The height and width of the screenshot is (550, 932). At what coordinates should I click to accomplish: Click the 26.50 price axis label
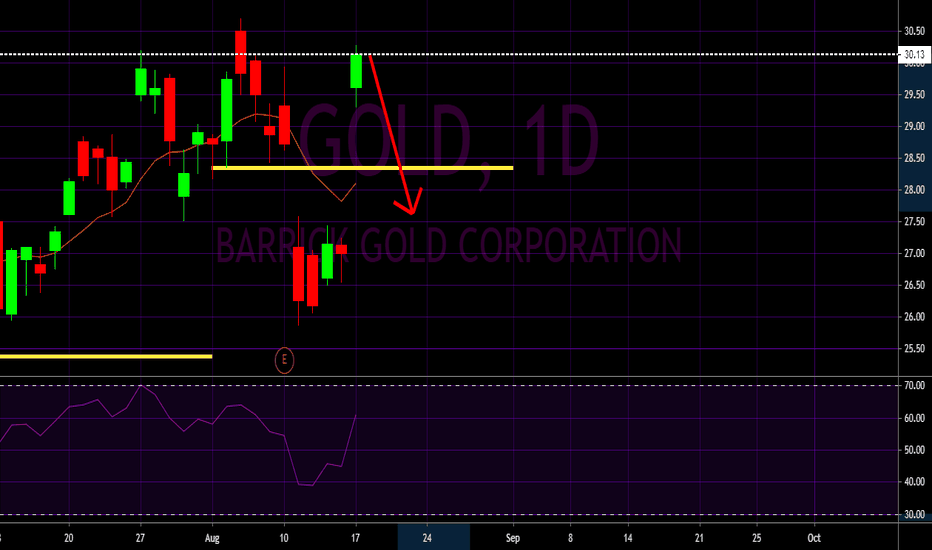click(914, 285)
